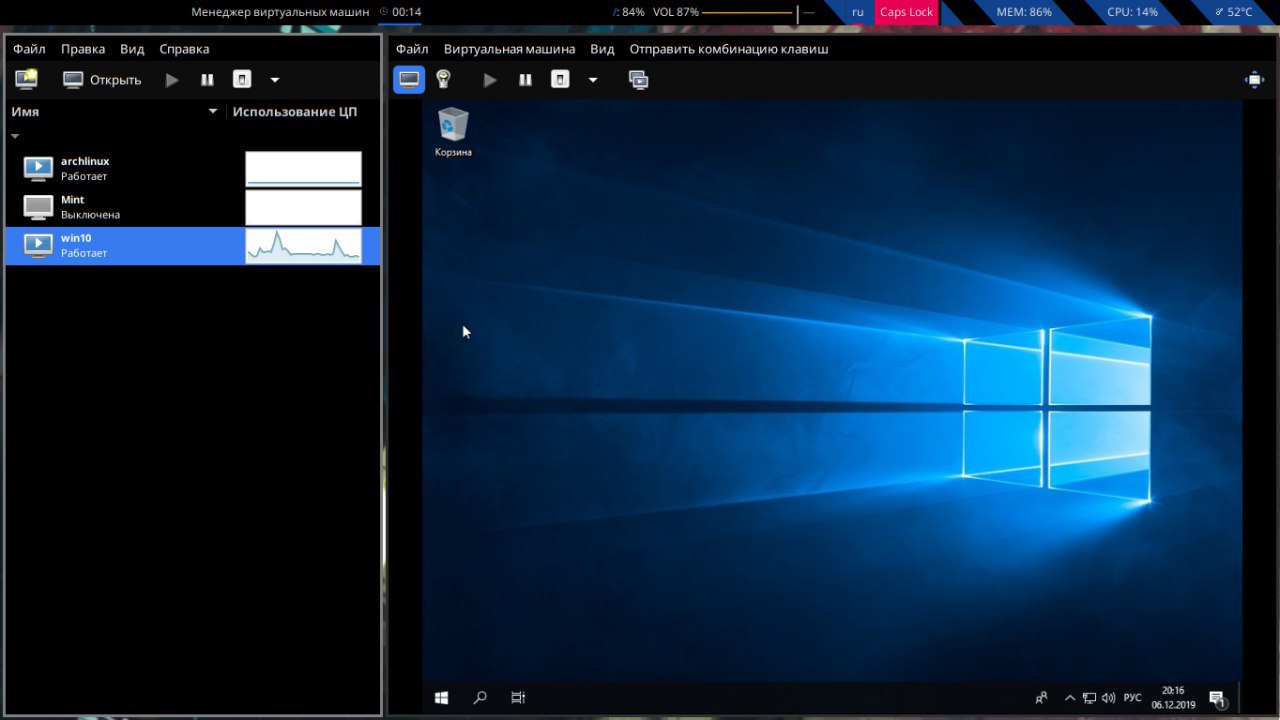
Task: Open Отправить комбинацию клавиш menu
Action: click(x=729, y=49)
